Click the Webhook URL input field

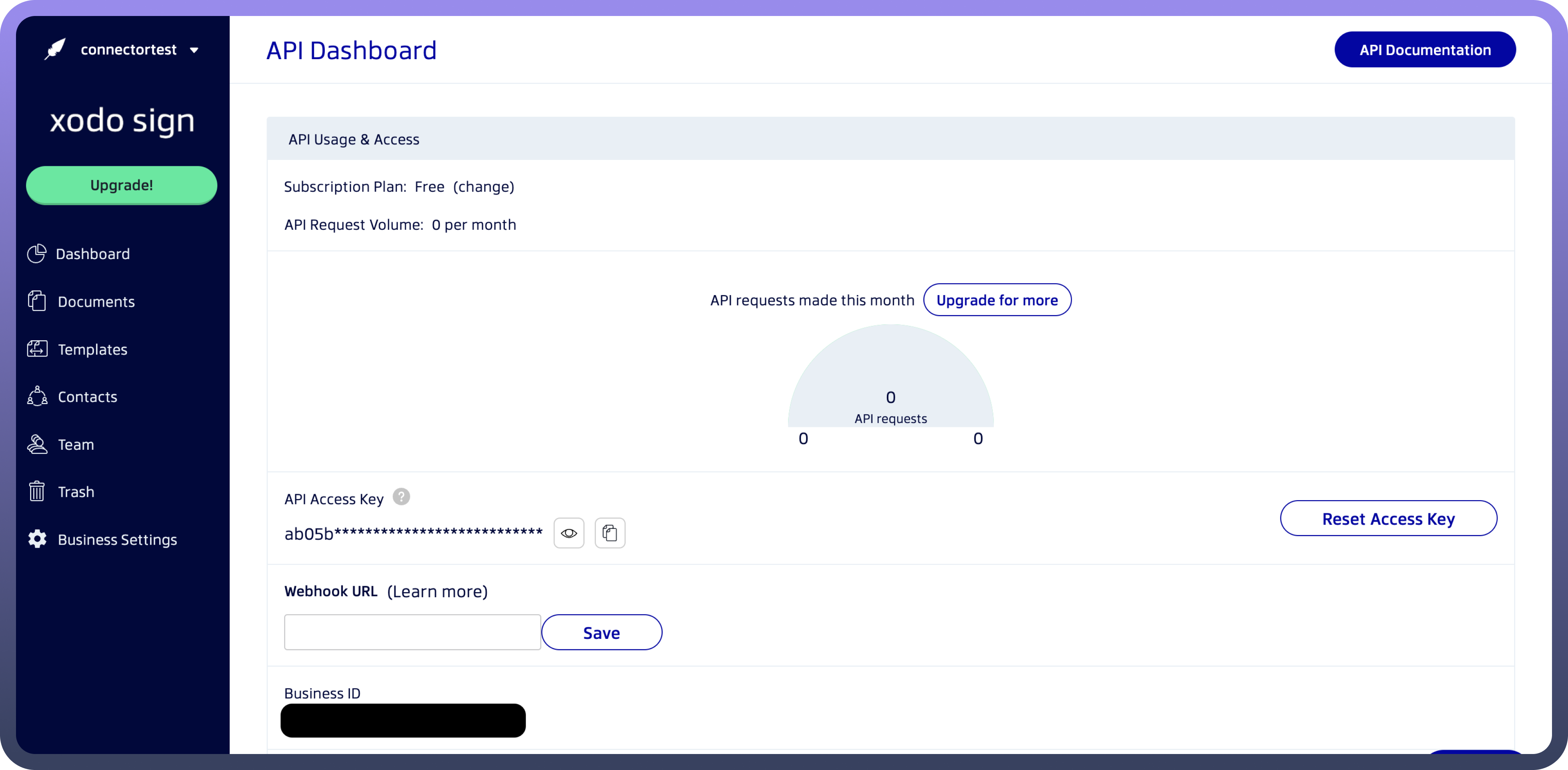412,632
